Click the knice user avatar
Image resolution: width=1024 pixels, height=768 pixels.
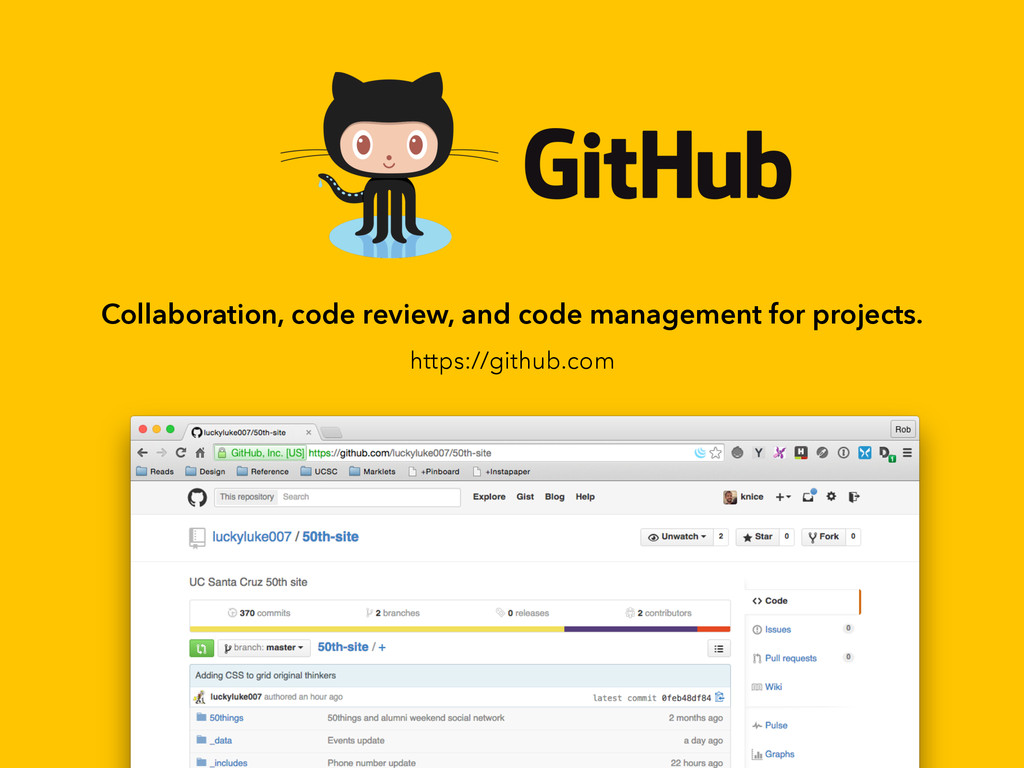[x=729, y=497]
